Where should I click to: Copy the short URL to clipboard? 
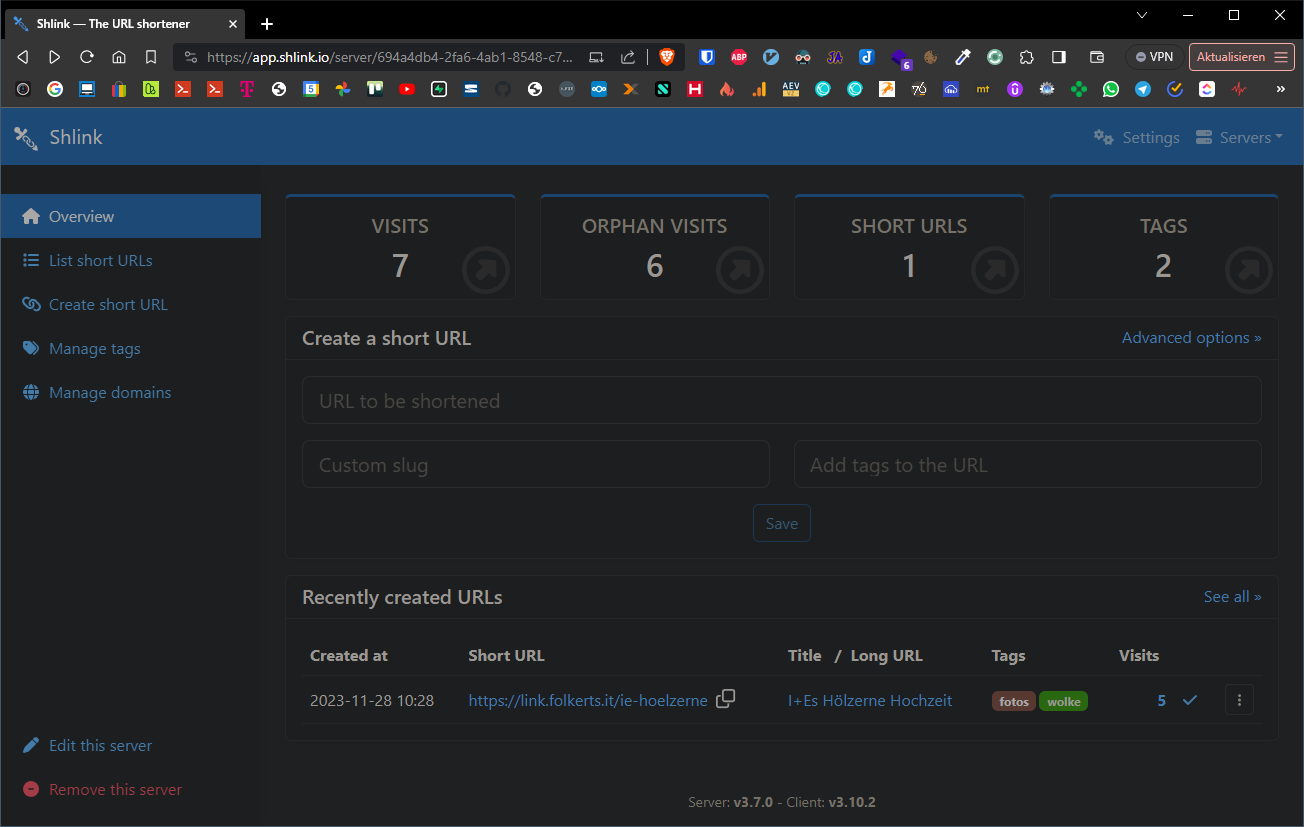(726, 699)
